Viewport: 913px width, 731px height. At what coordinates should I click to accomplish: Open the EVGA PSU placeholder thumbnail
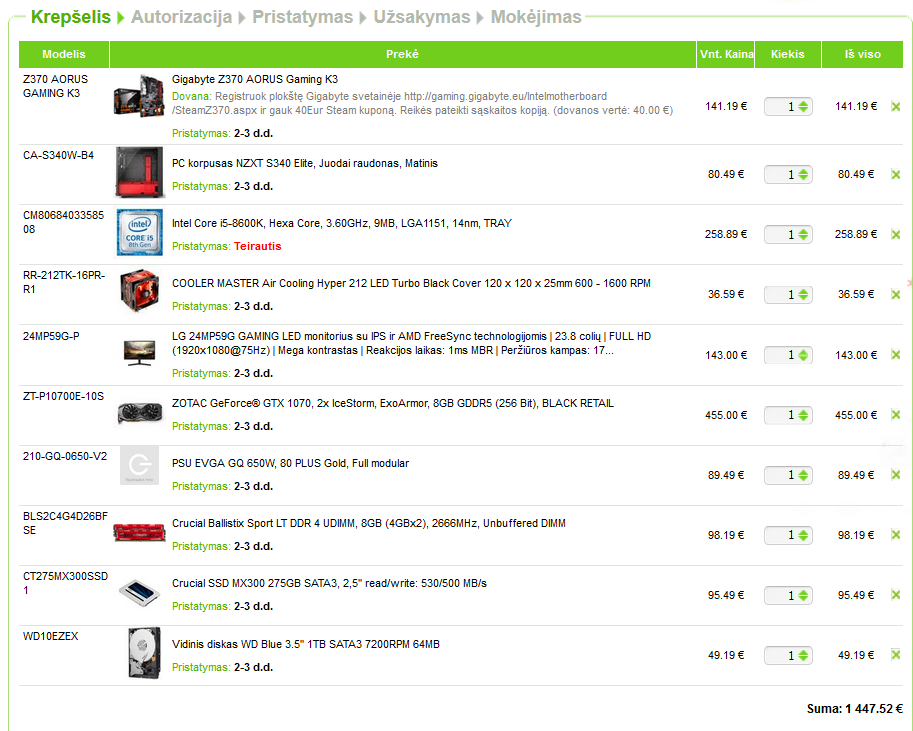tap(139, 465)
